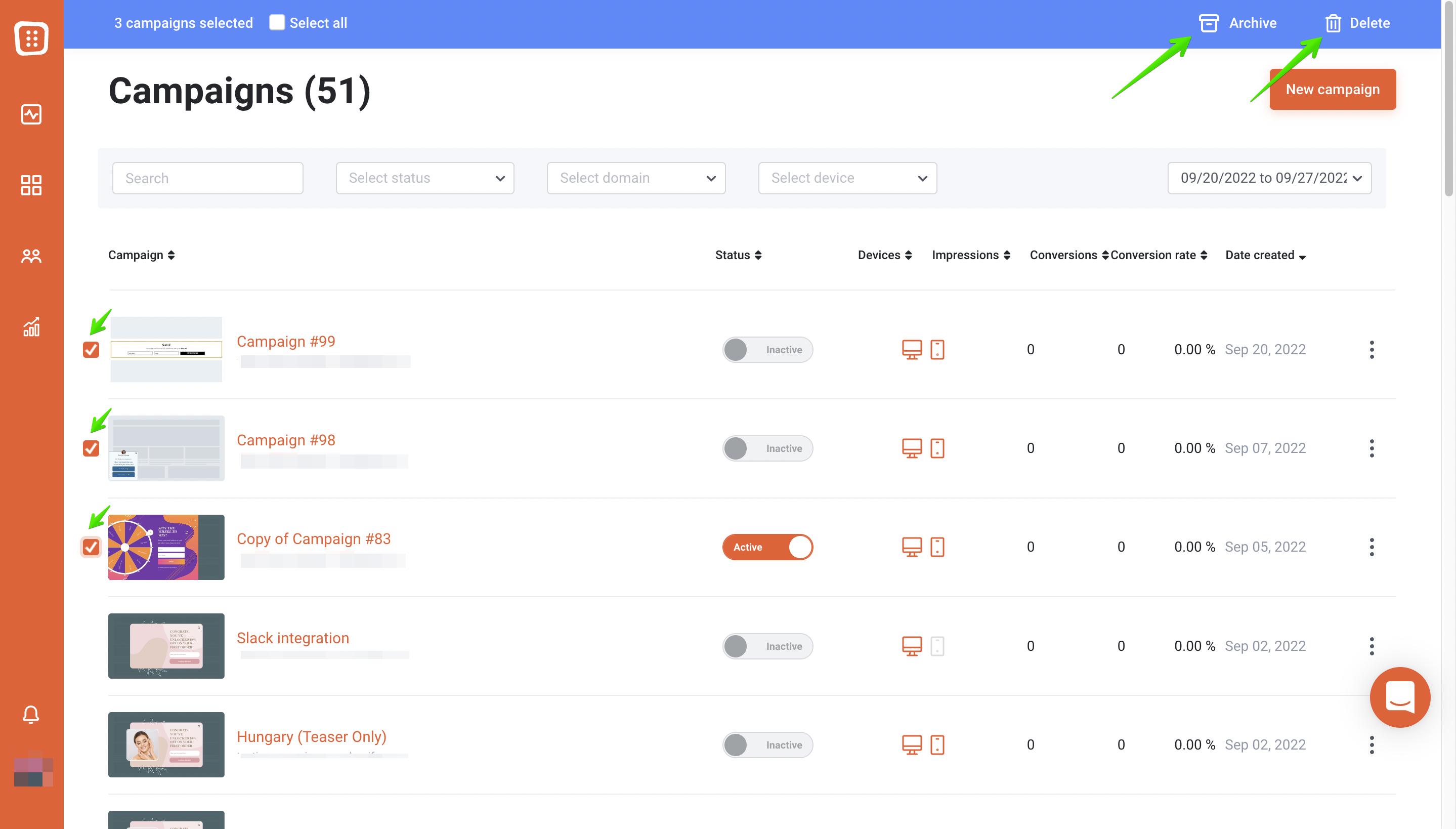The width and height of the screenshot is (1456, 829).
Task: Open the date range dropdown
Action: click(x=1269, y=178)
